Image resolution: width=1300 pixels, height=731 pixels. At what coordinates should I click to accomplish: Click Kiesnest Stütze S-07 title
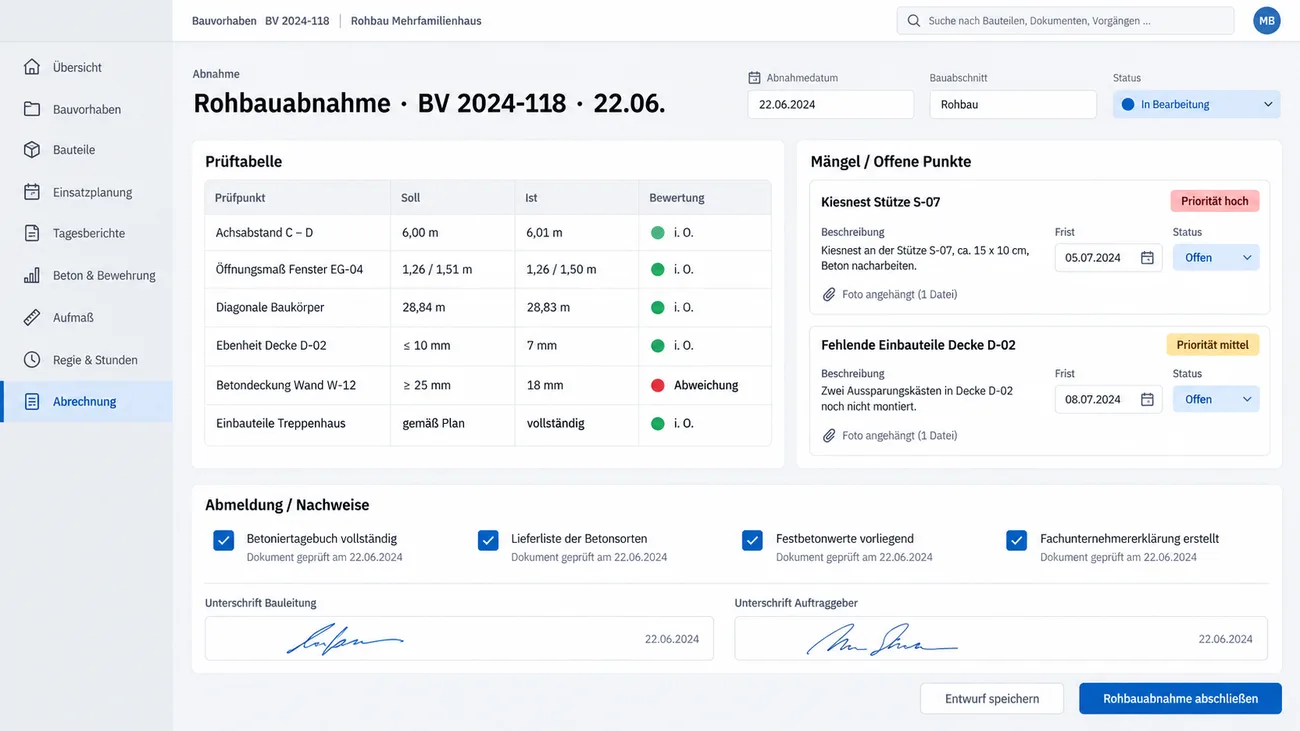881,202
